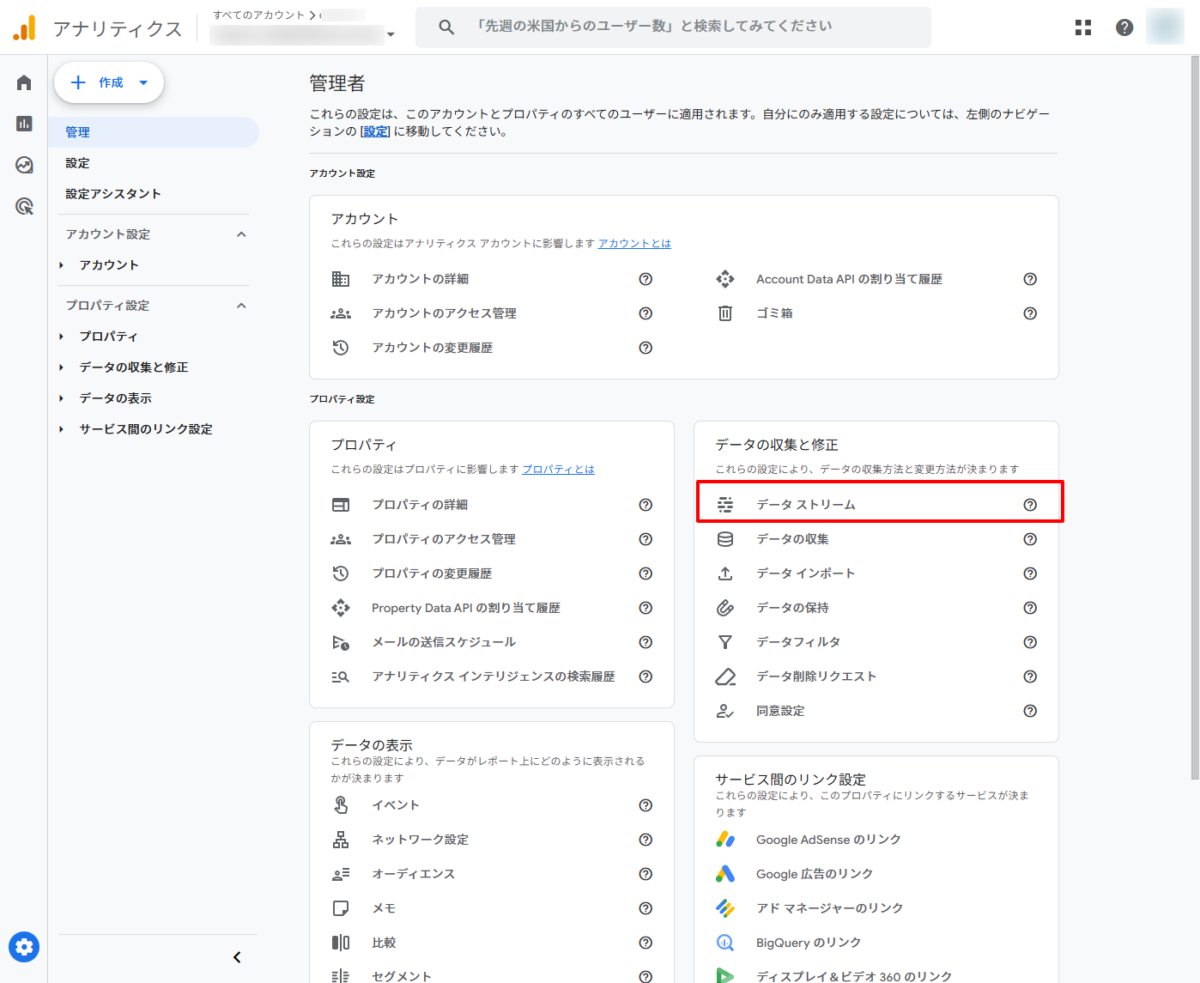Viewport: 1200px width, 983px height.
Task: Click the blue Admin gear icon
Action: point(24,946)
